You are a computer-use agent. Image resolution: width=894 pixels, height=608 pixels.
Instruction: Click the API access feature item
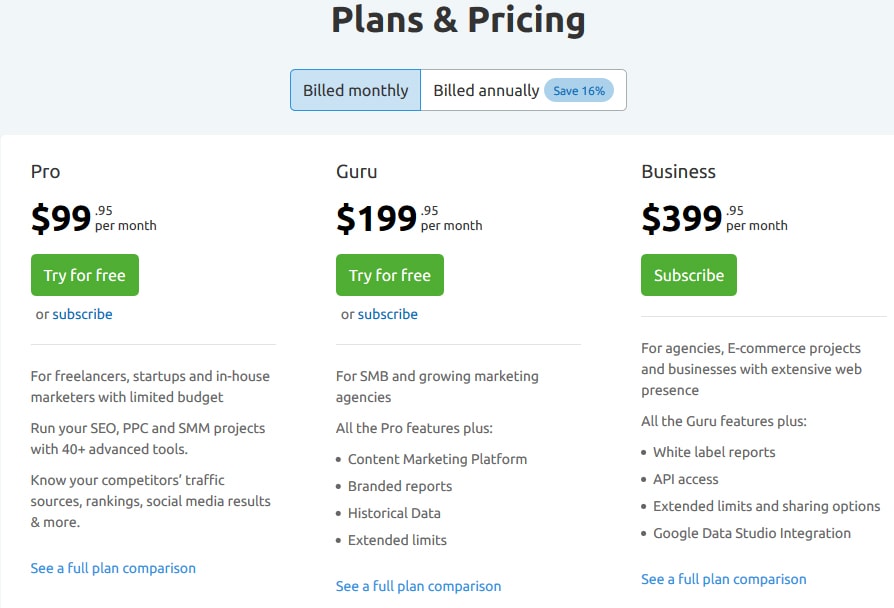click(687, 479)
